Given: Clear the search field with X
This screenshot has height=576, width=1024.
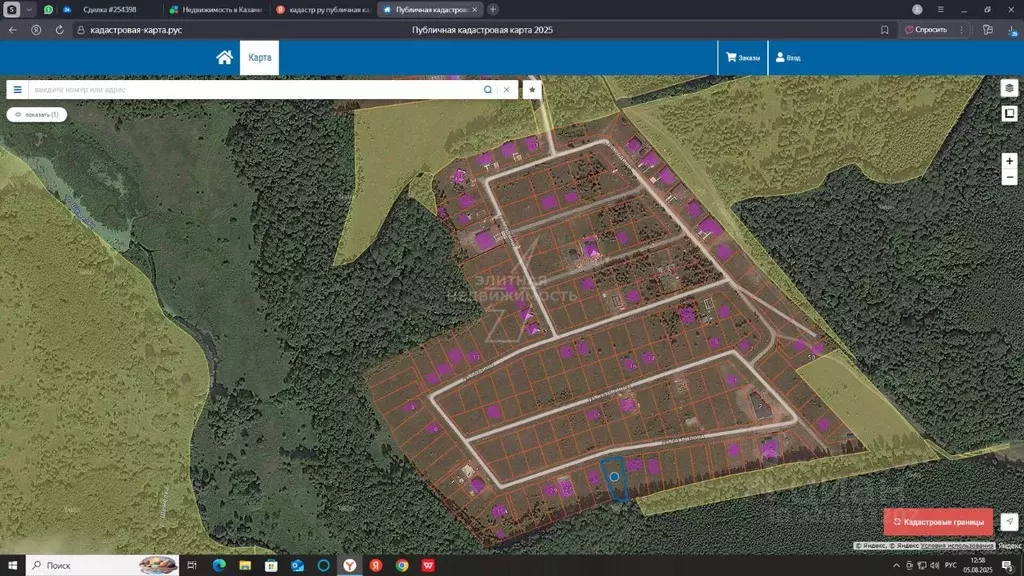Looking at the screenshot, I should (x=507, y=89).
